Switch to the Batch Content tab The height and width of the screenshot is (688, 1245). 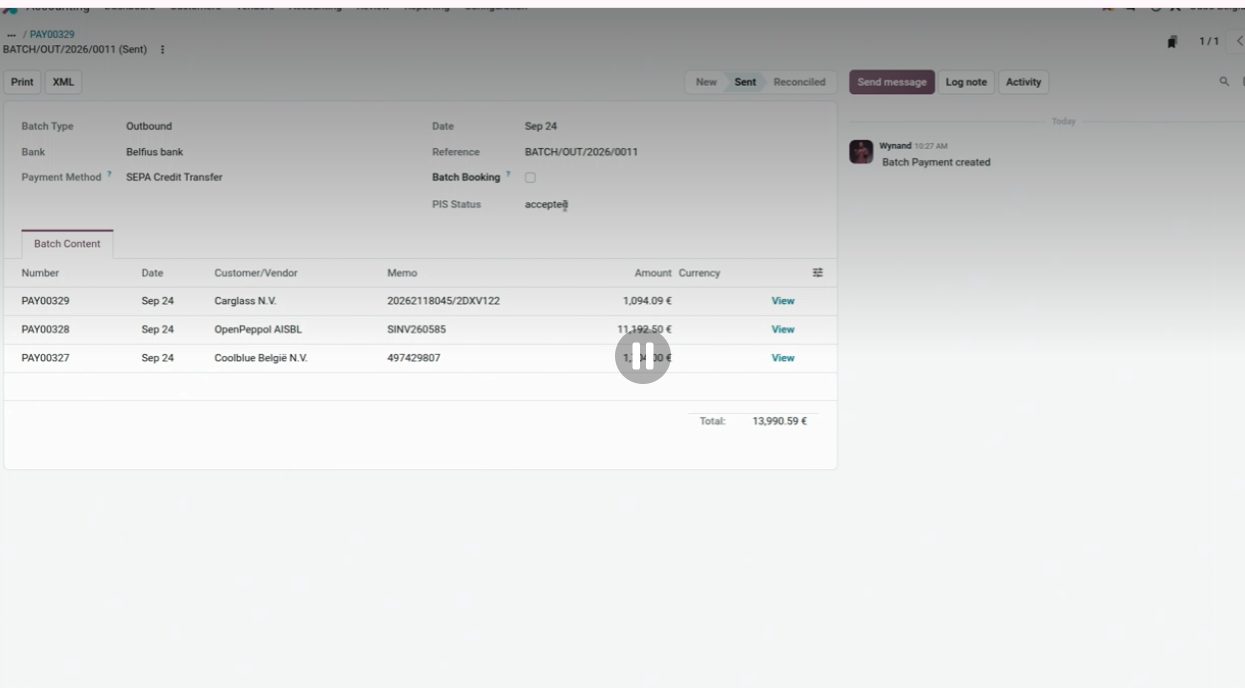click(67, 244)
